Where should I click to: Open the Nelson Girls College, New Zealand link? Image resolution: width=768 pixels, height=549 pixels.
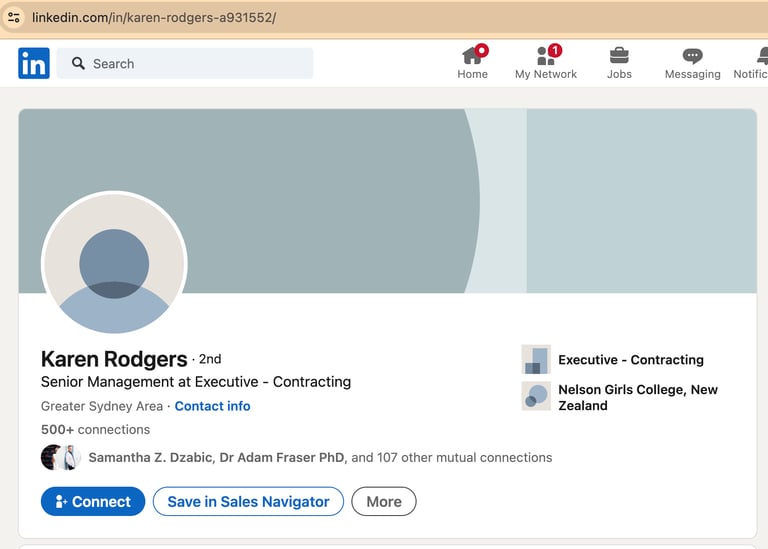638,397
